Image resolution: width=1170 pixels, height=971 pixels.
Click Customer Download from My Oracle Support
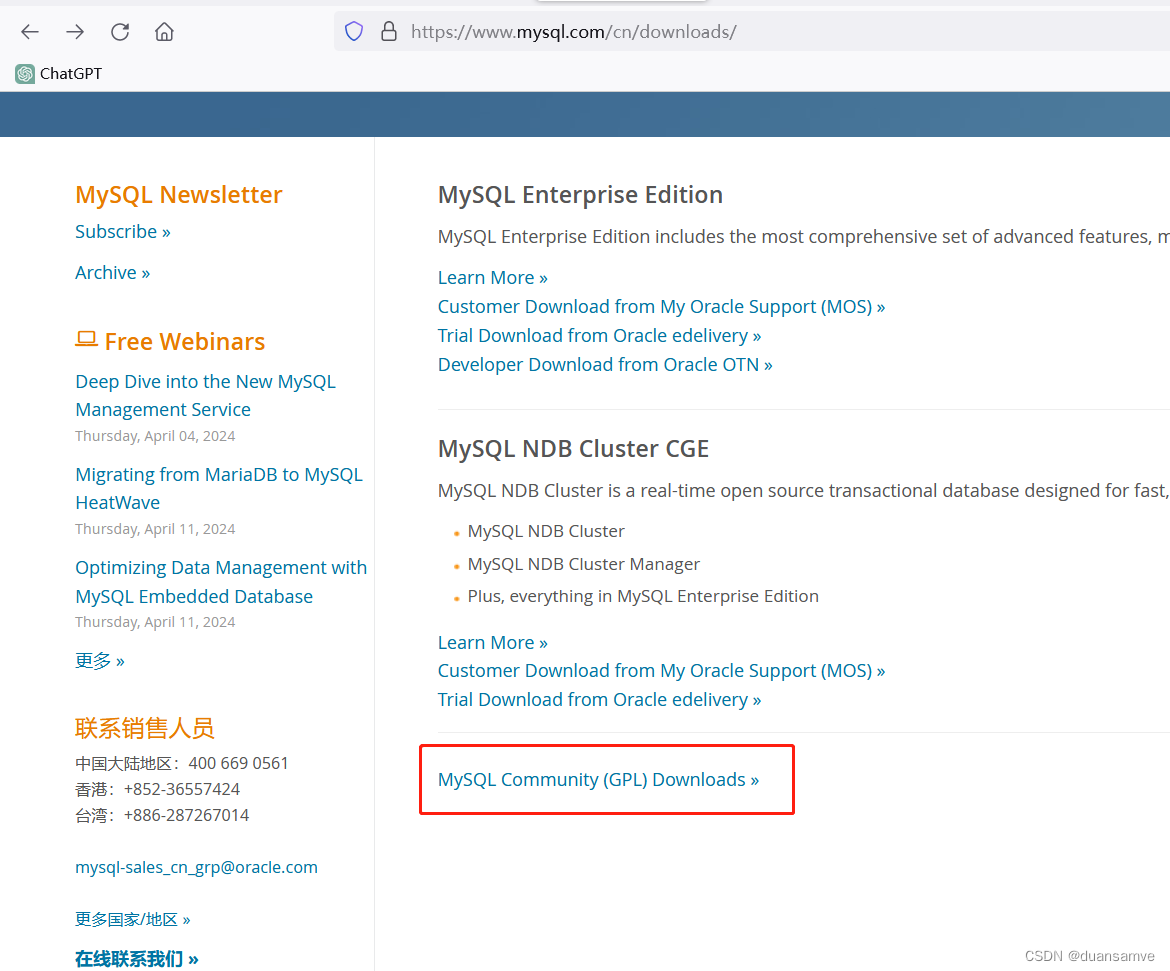coord(661,306)
